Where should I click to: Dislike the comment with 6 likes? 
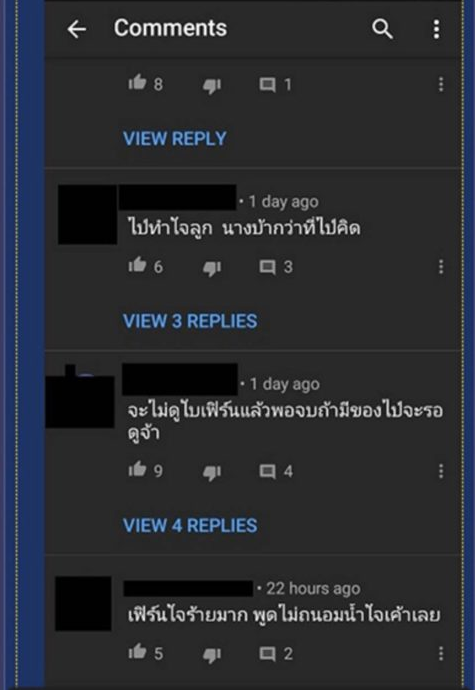point(212,268)
